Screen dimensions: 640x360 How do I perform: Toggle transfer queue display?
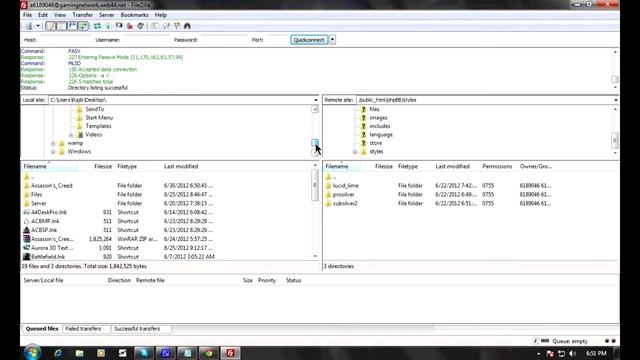(83, 26)
